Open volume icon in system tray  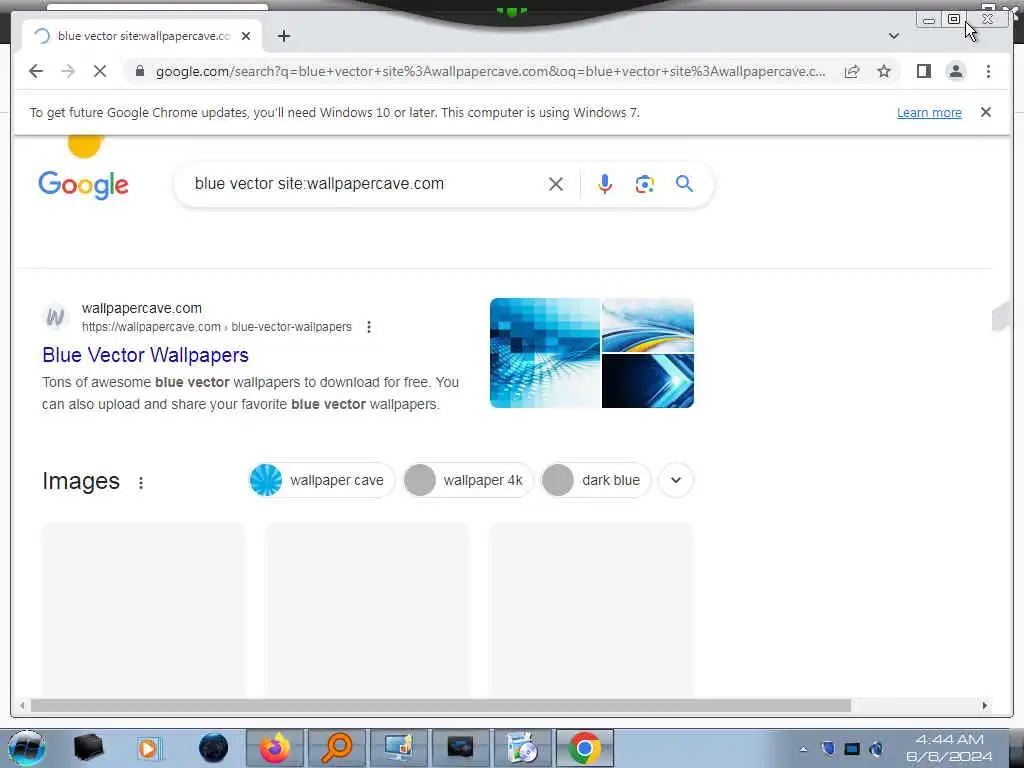point(876,748)
